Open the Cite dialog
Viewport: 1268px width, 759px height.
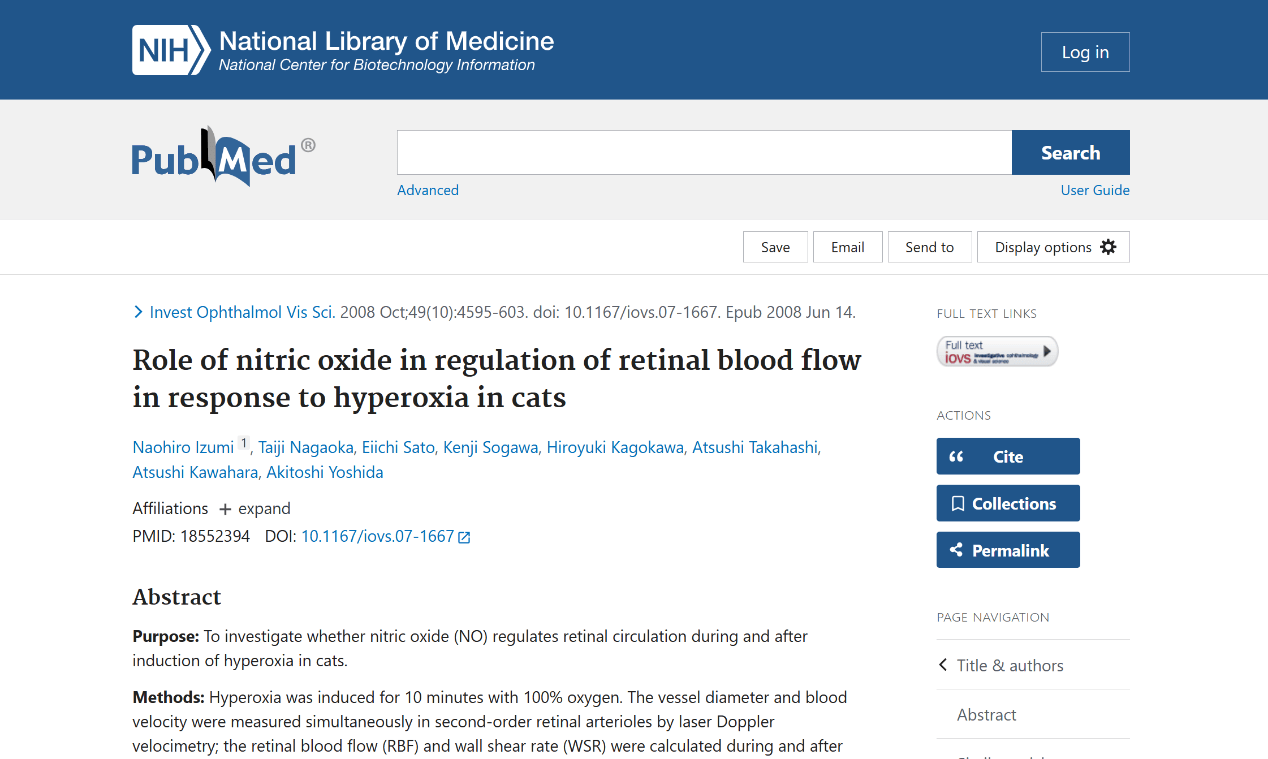(x=1007, y=456)
